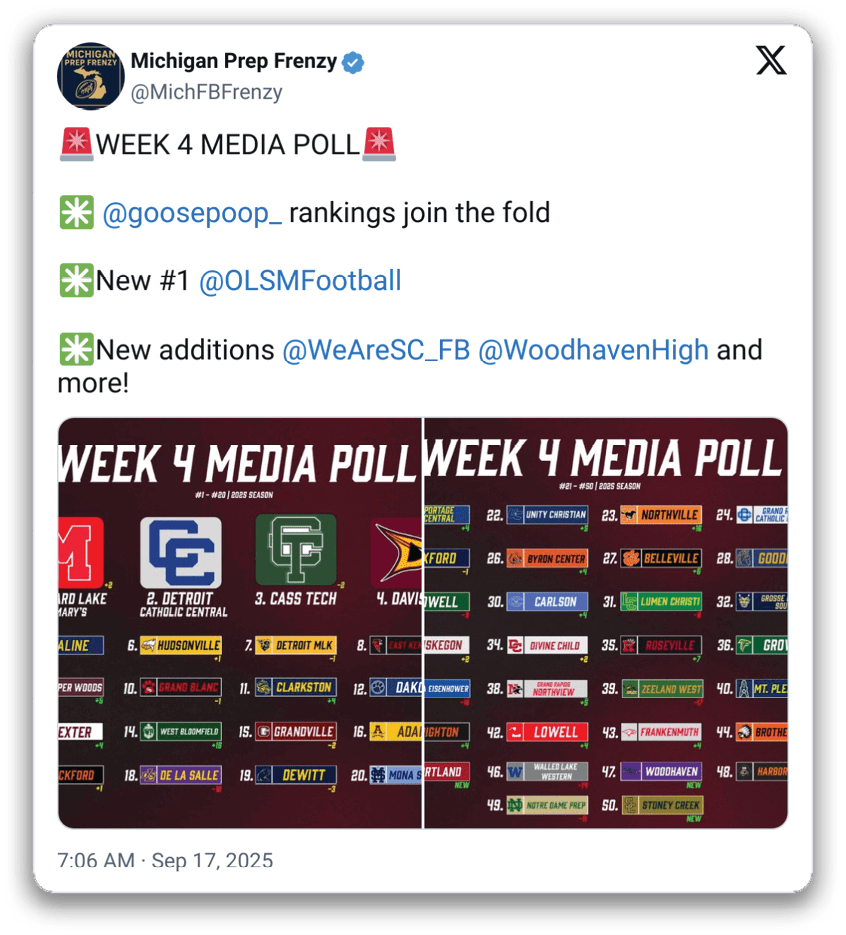Screen dimensions: 846x935
Task: Visit the @WoodhavenHigh mention link
Action: point(593,350)
